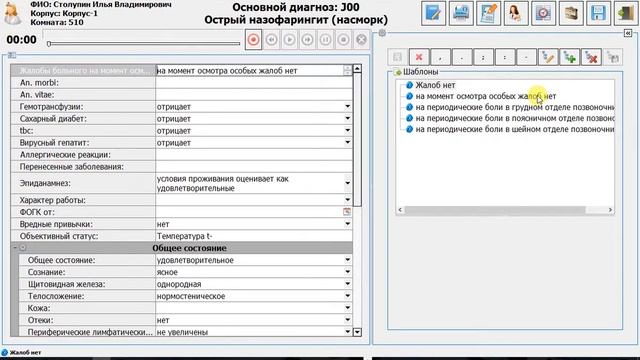
Task: Open the Вирусный гепатит dropdown
Action: pyautogui.click(x=347, y=143)
